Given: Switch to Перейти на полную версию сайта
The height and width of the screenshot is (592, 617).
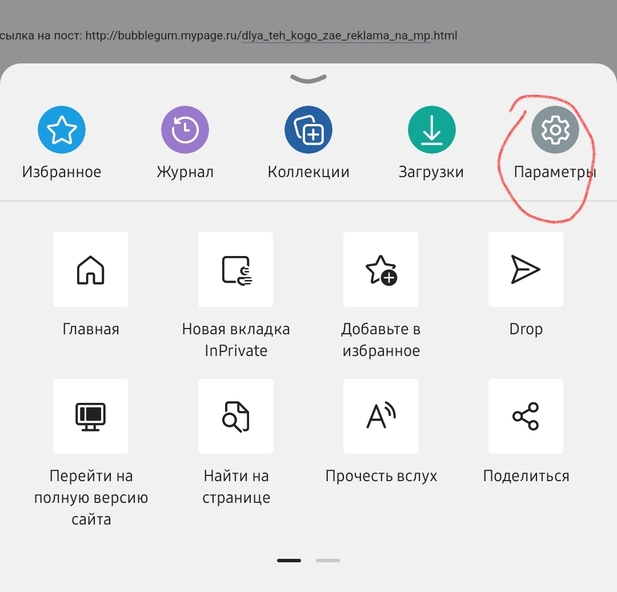Looking at the screenshot, I should [91, 416].
